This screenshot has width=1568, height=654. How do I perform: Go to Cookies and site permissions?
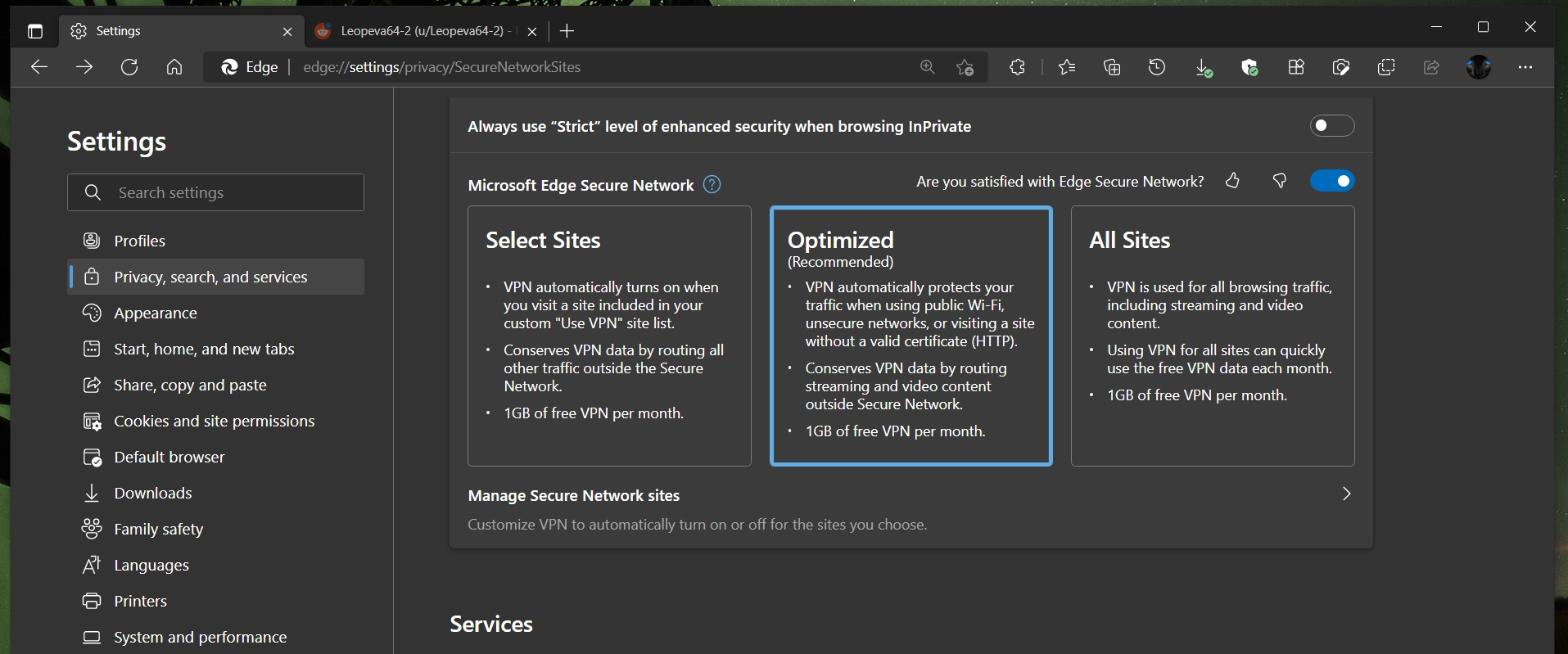tap(214, 422)
